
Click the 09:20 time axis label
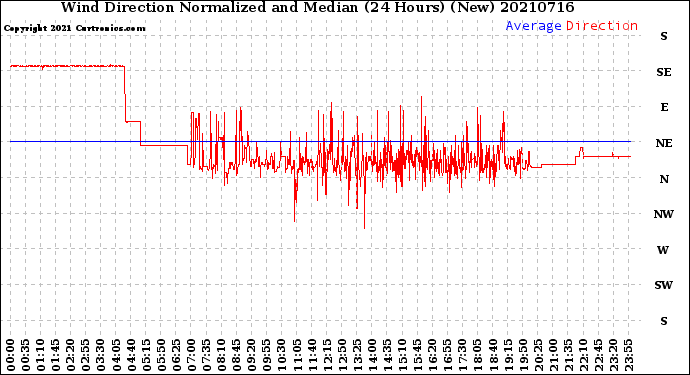251,355
